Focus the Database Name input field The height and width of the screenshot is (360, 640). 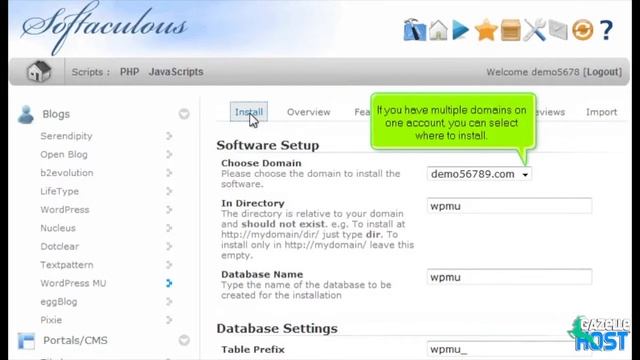tap(509, 277)
